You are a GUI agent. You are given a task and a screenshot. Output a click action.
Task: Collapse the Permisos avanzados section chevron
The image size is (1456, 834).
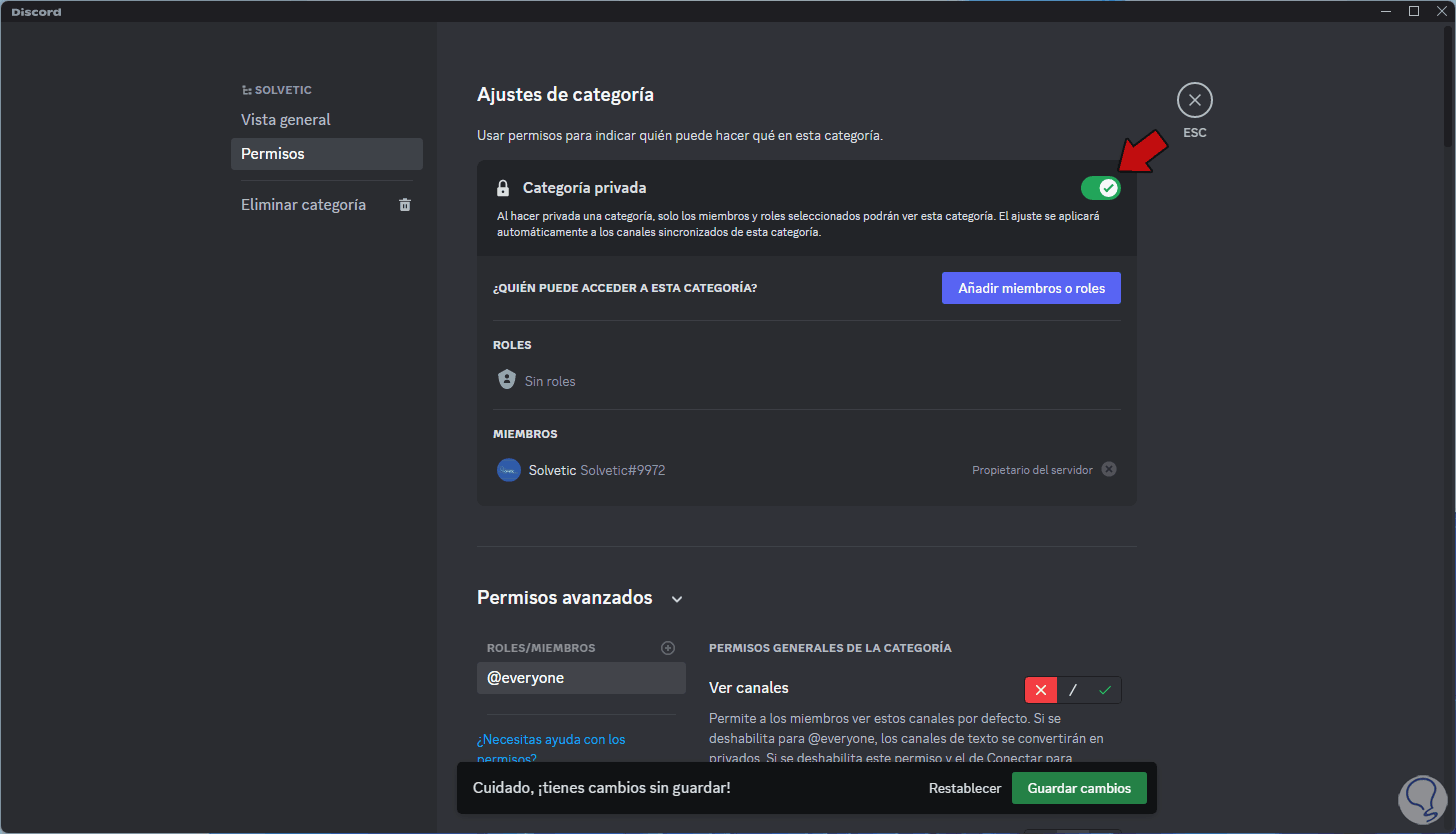coord(677,599)
